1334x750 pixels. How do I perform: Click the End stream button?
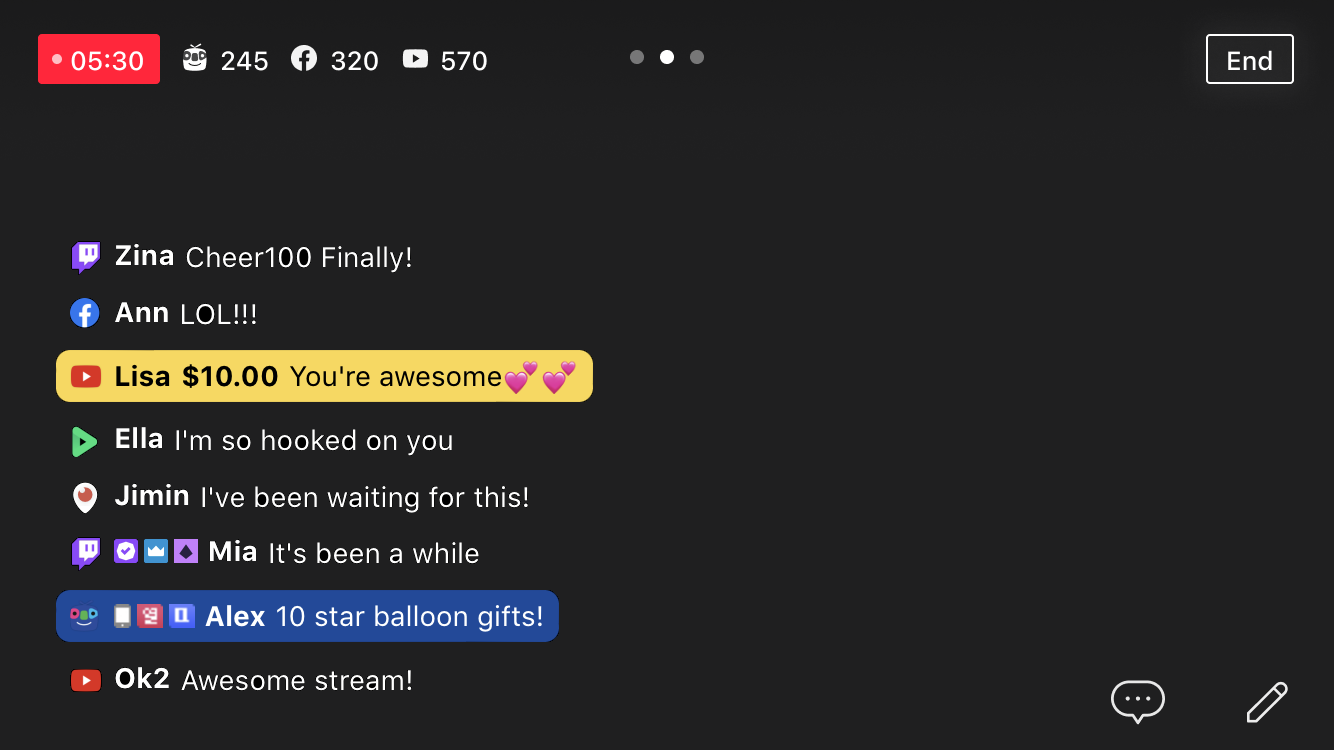[x=1249, y=60]
